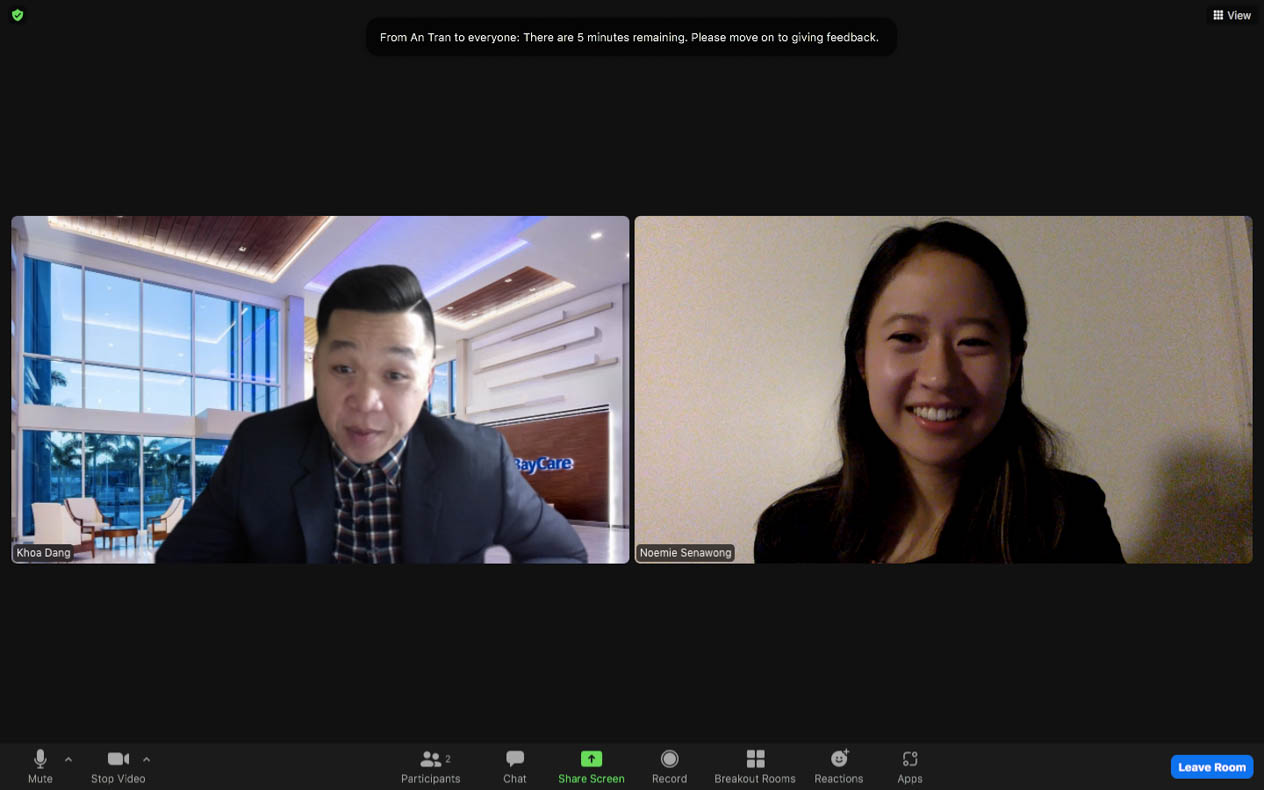Expand audio options arrow next to Mute

click(68, 760)
